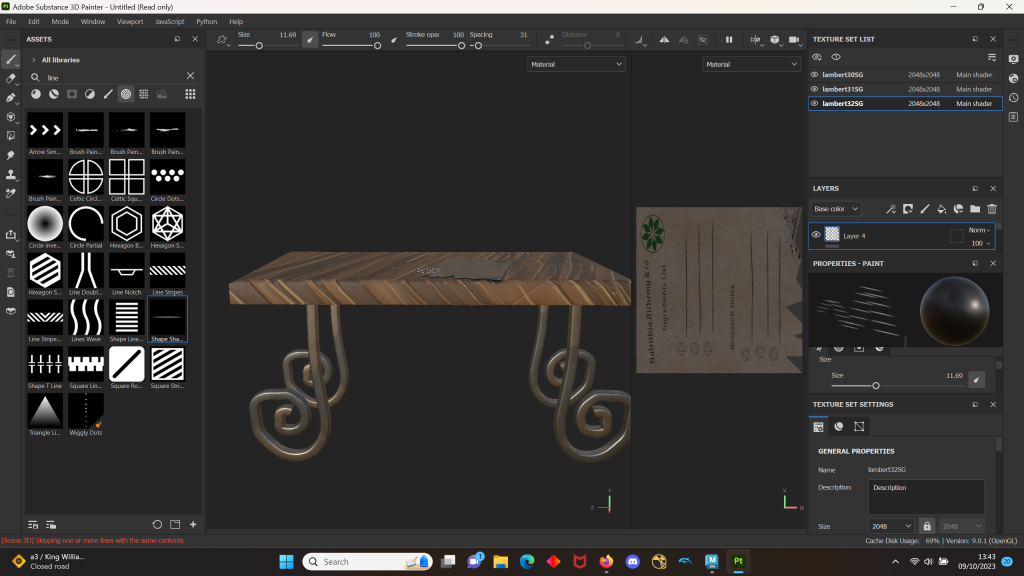Screen dimensions: 1024x576
Task: Open the Edit menu
Action: [x=34, y=22]
